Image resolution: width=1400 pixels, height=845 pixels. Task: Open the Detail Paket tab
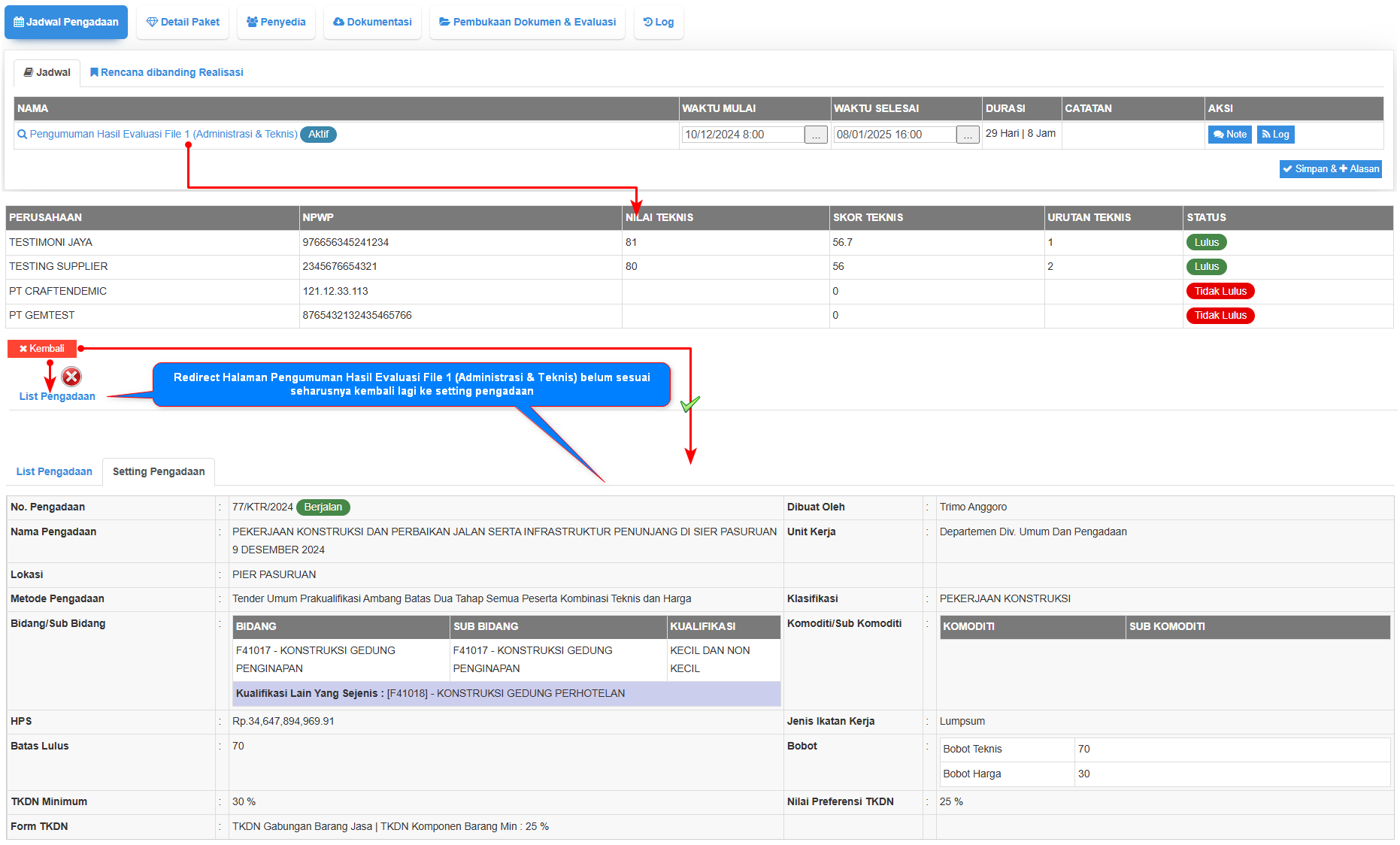point(183,22)
